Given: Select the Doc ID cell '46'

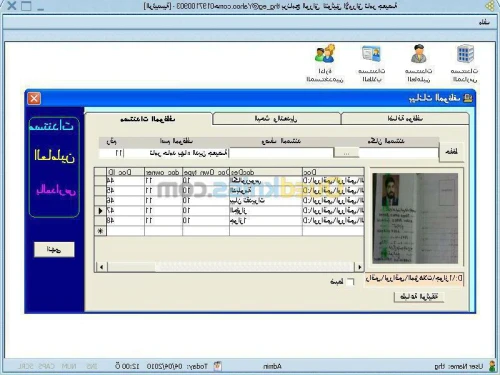Looking at the screenshot, I should tap(125, 201).
